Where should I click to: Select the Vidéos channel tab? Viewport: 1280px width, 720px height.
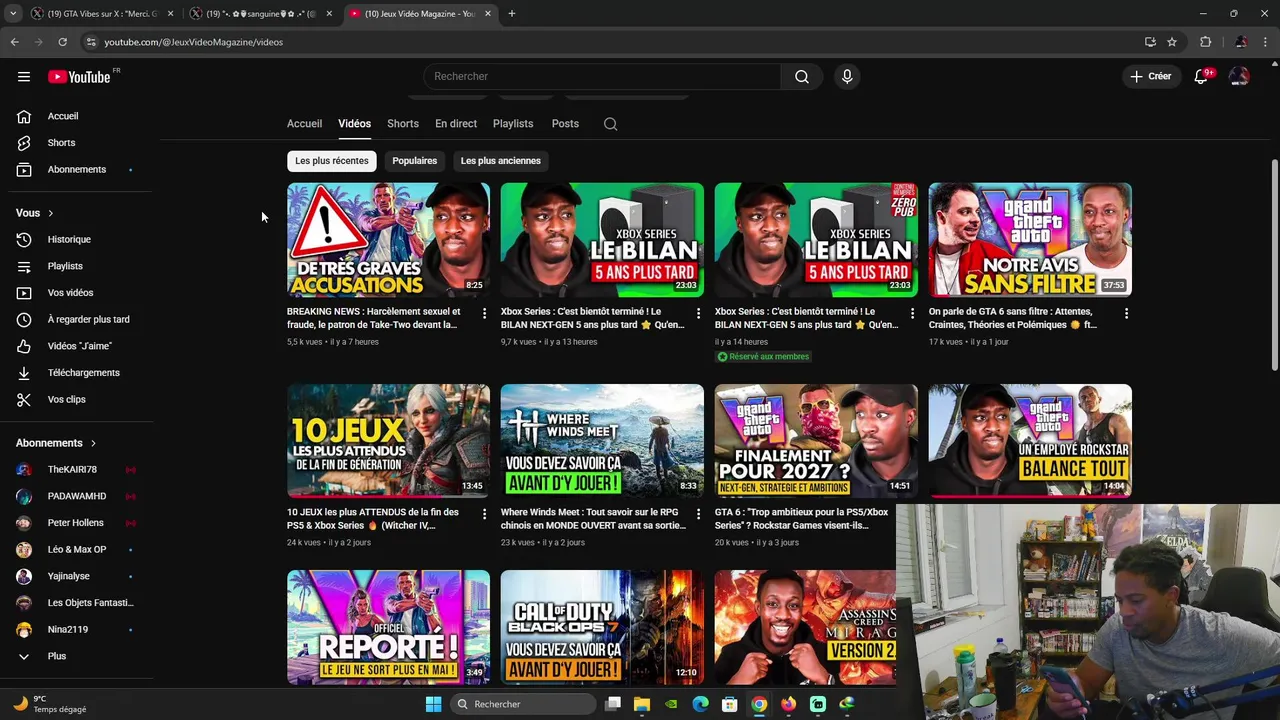[x=354, y=124]
